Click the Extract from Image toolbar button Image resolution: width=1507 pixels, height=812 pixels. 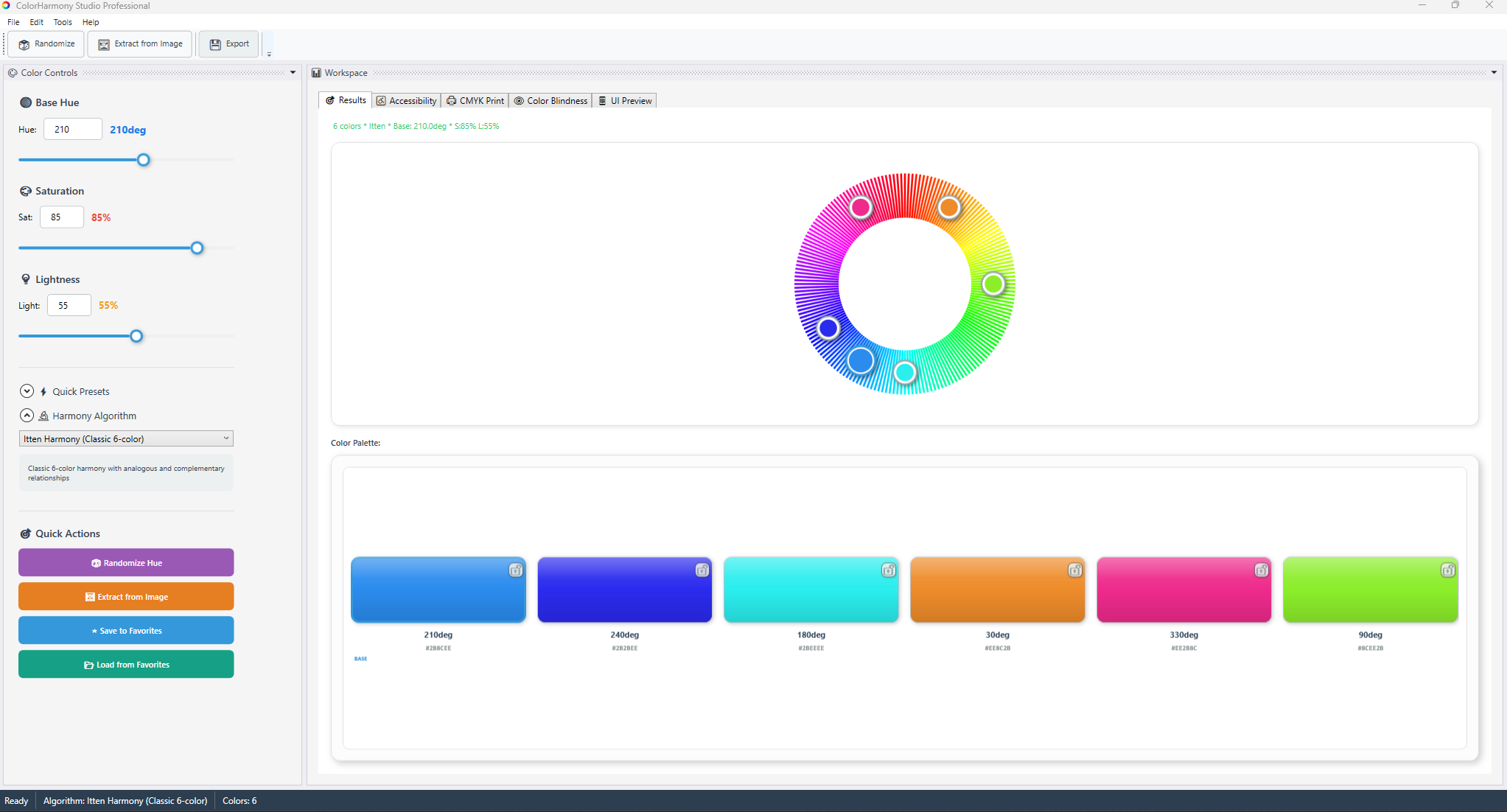point(140,44)
